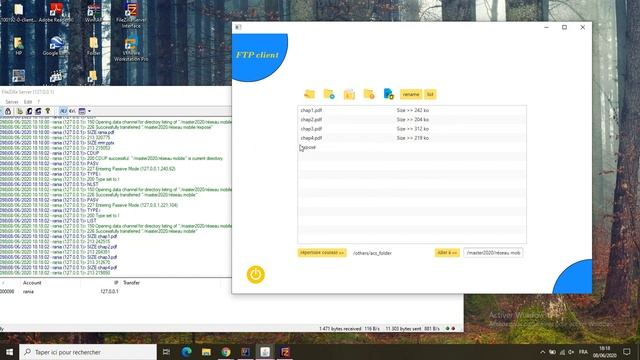Click the lock server icon in FileZilla toolbar

[8, 111]
